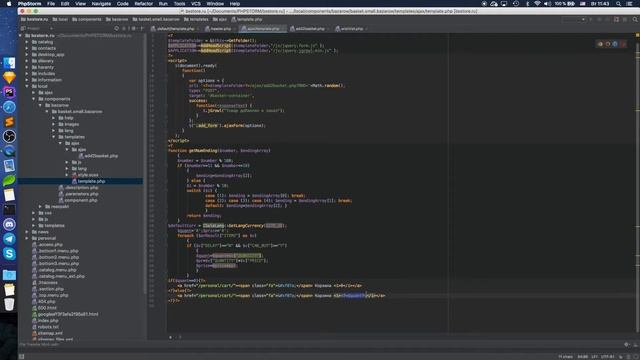Expand the news folder
The width and height of the screenshot is (640, 360).
pyautogui.click(x=27, y=232)
